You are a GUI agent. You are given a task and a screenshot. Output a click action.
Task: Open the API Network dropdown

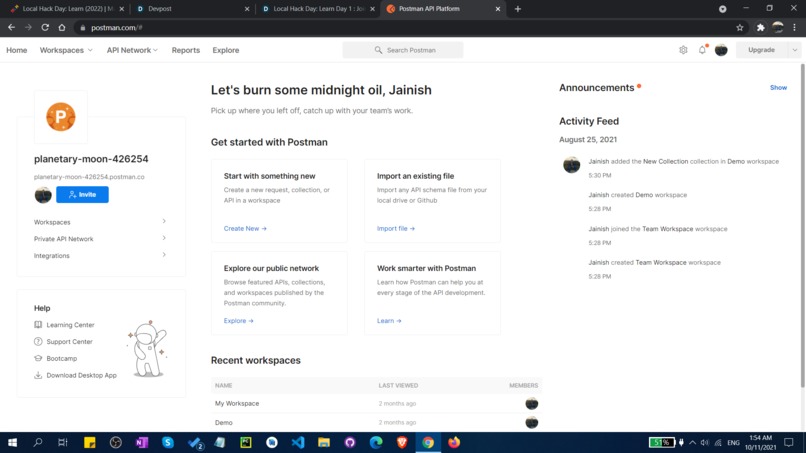point(132,50)
